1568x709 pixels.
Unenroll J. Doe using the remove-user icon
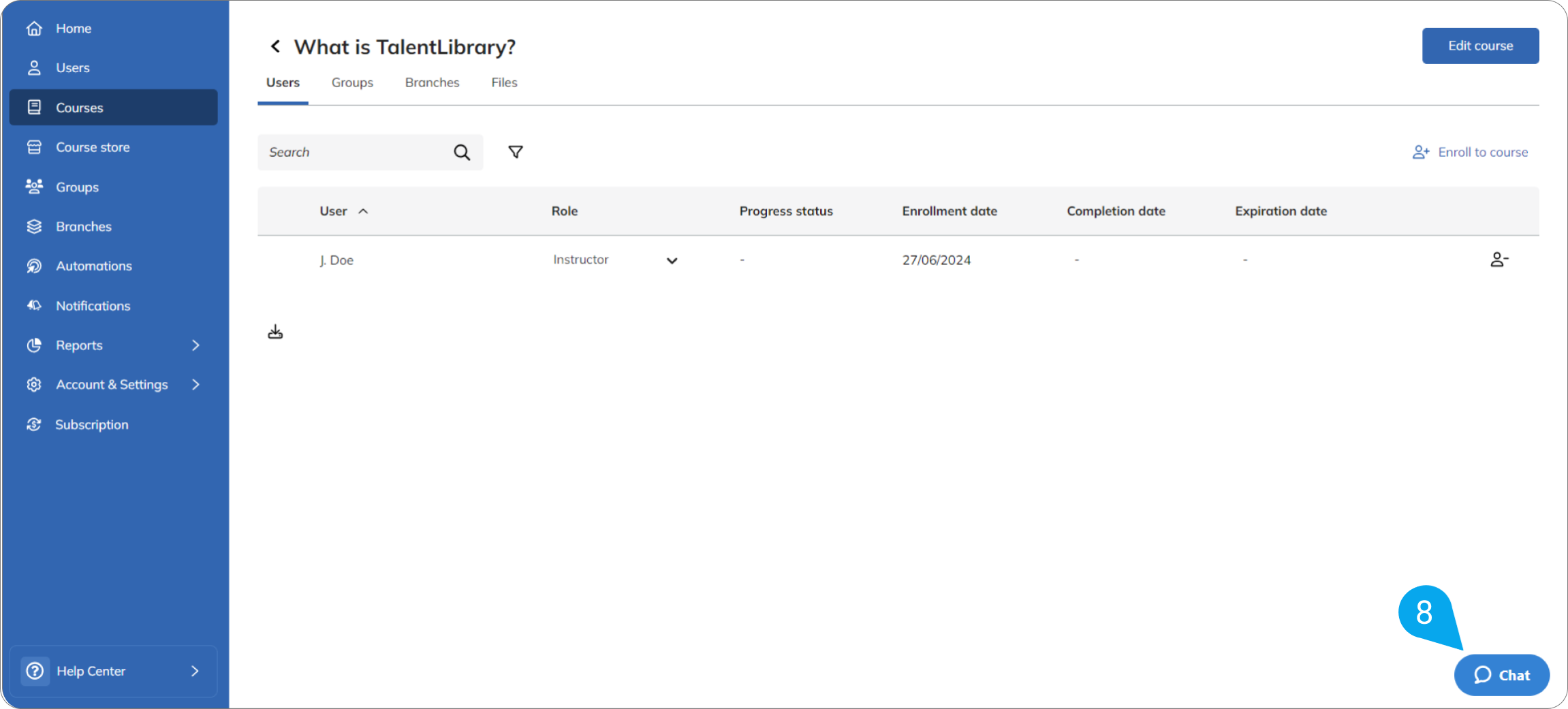click(x=1499, y=259)
